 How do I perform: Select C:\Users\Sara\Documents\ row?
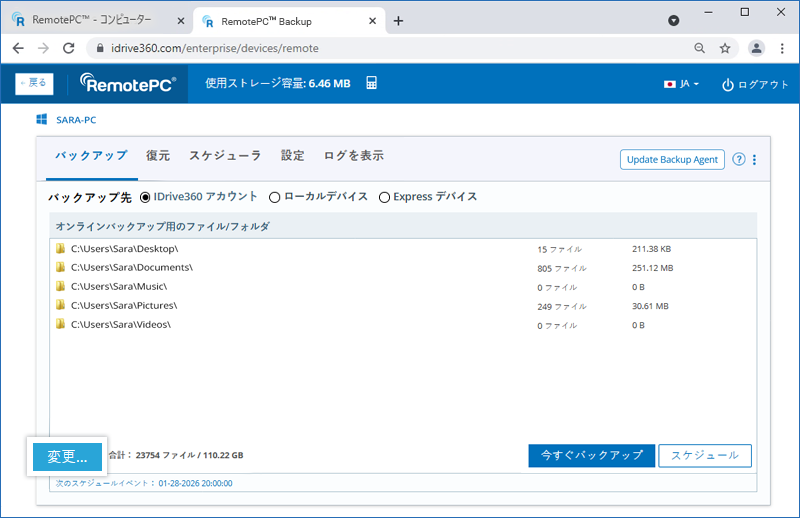click(403, 267)
